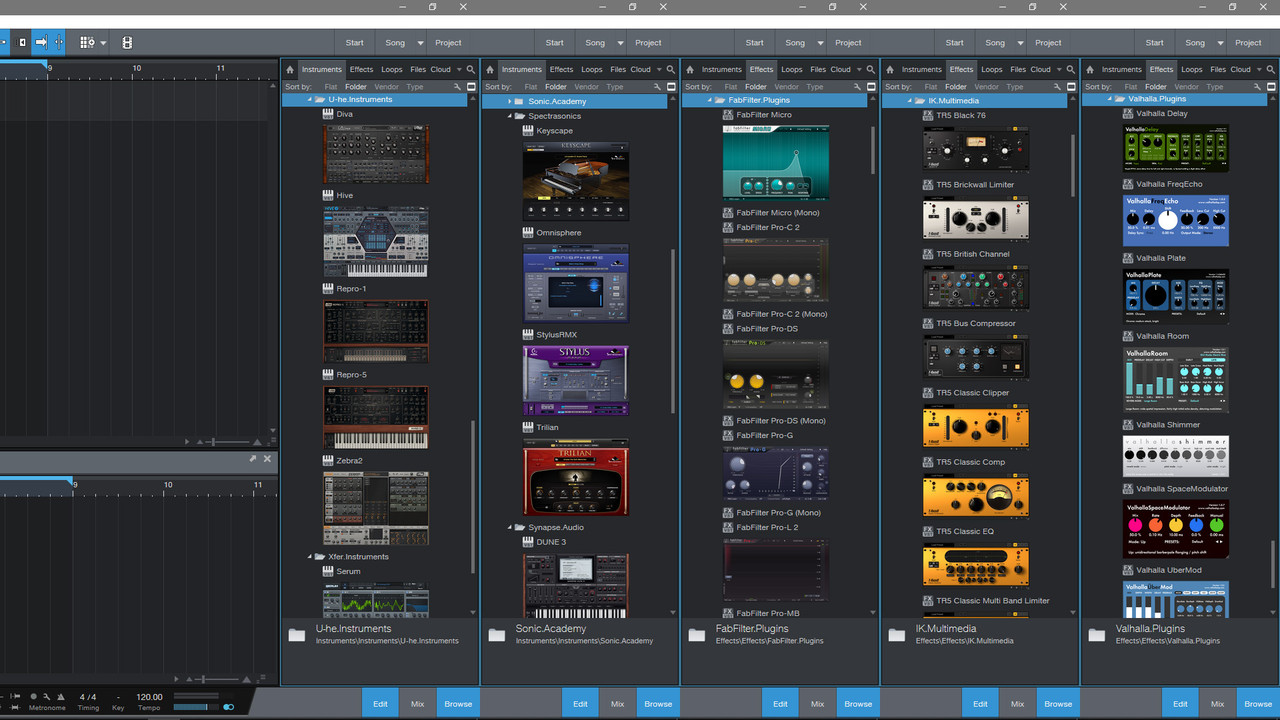Click the DUNE 3 instrument icon

pos(528,542)
